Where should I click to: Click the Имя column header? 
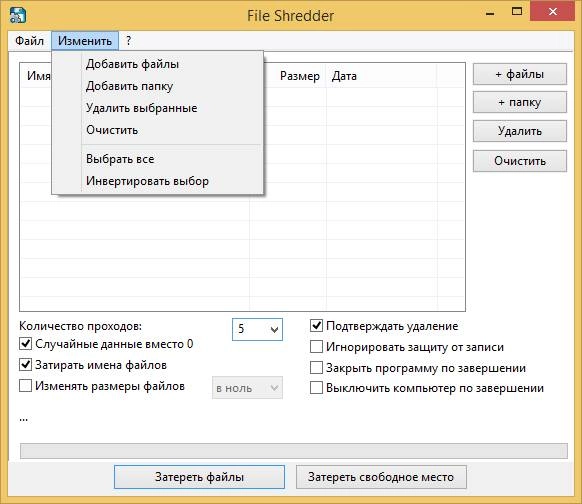[x=36, y=76]
